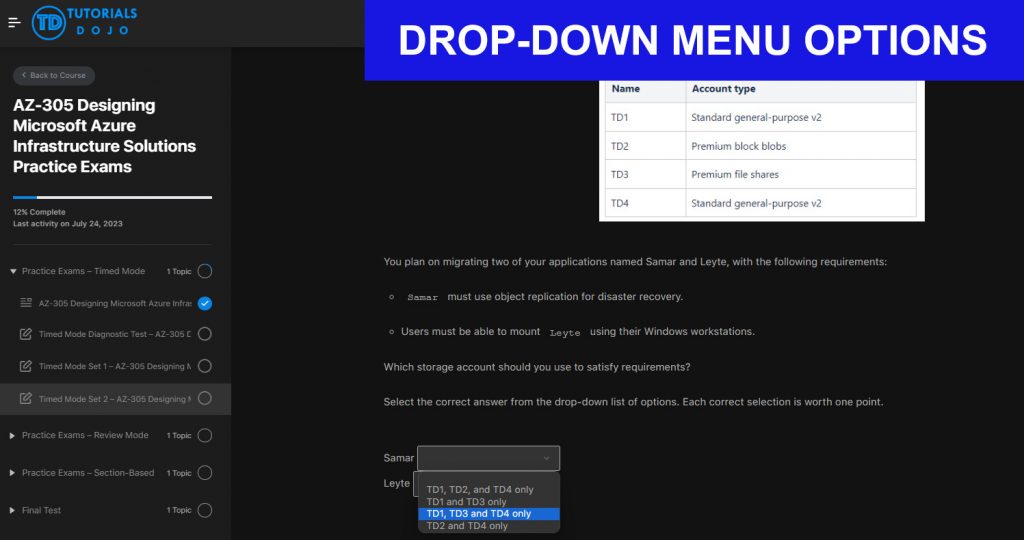
Task: Toggle completion circle for Final Test
Action: tap(204, 510)
